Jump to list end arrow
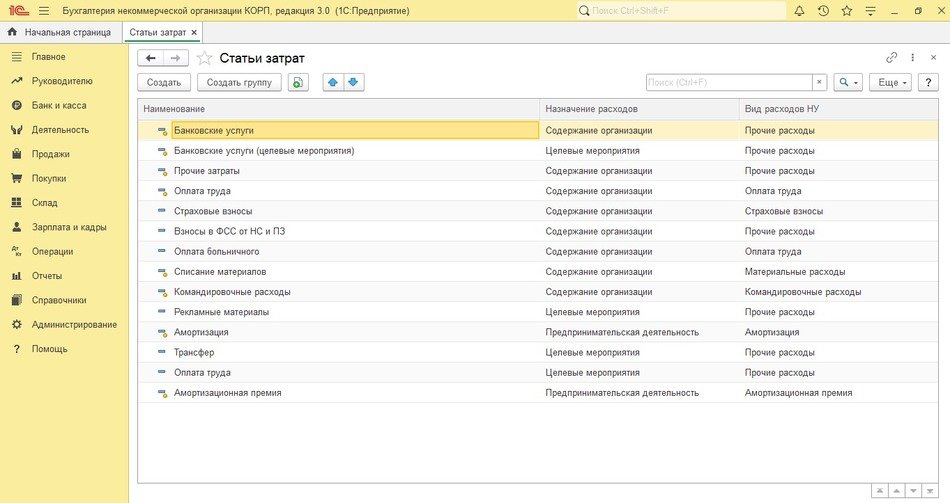The width and height of the screenshot is (950, 503). (930, 490)
